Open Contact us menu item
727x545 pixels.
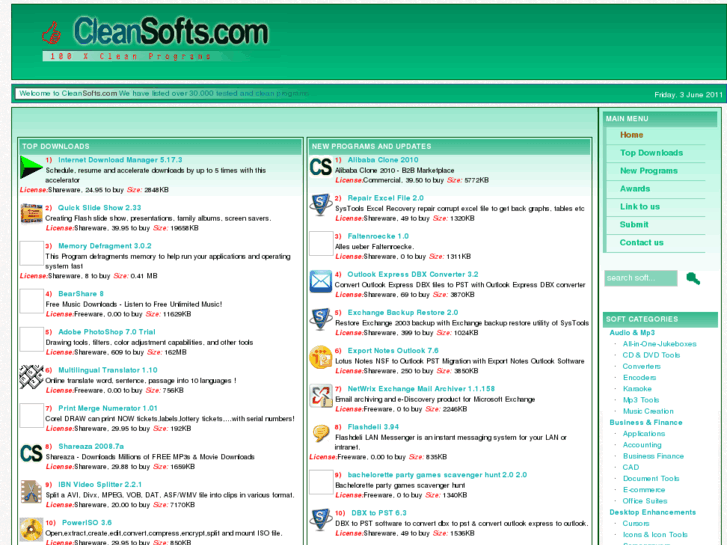[642, 243]
